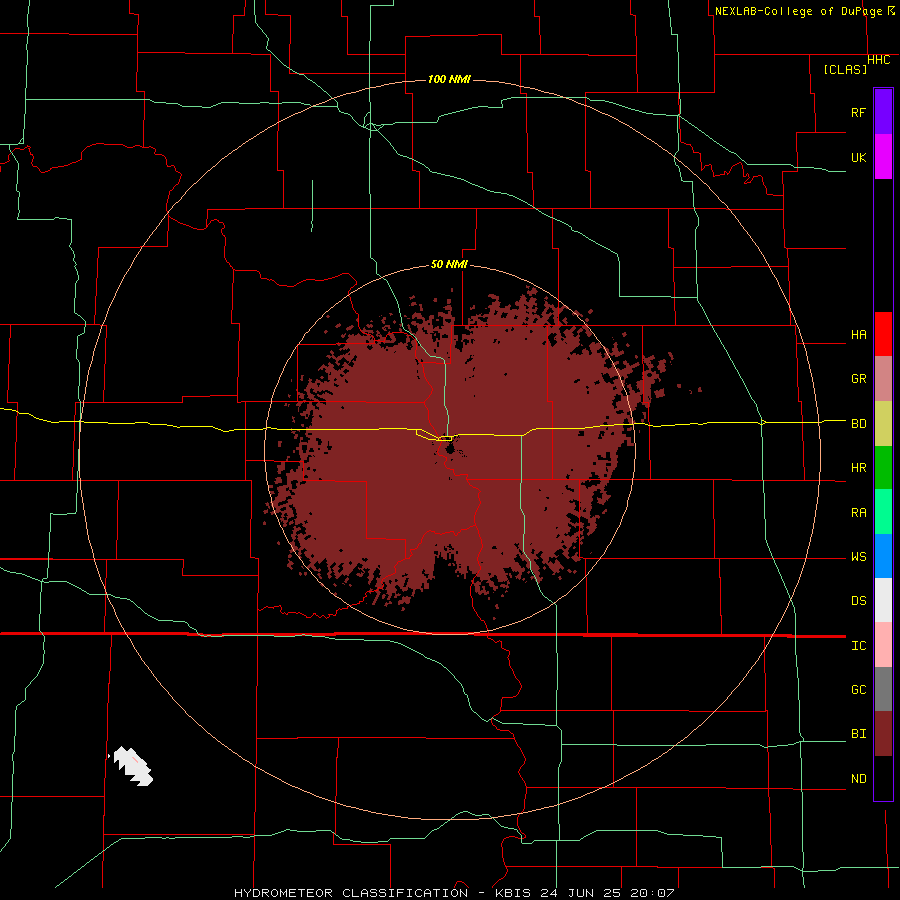Click the IC legend label

point(858,646)
